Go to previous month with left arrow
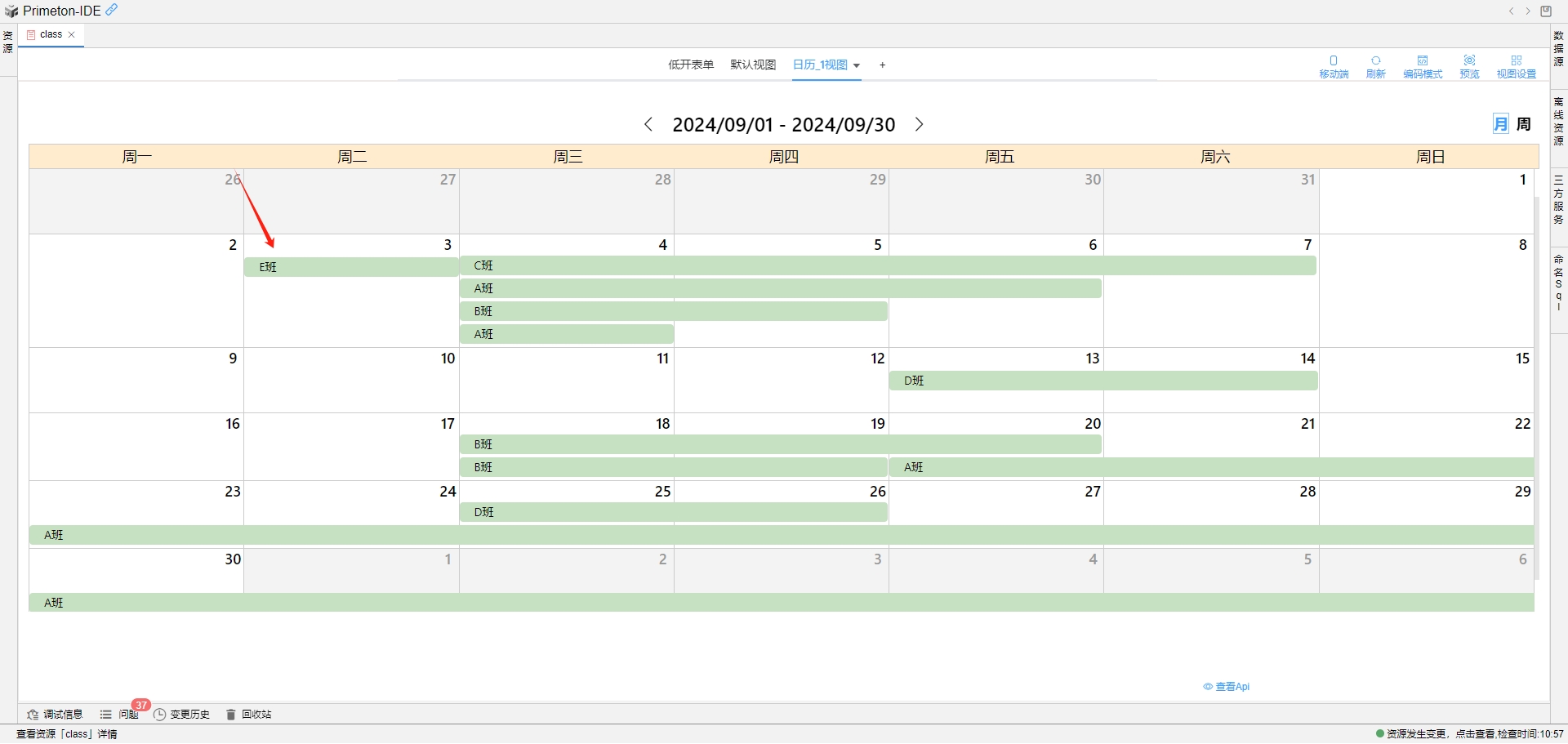Screen dimensions: 1568x744 648,124
